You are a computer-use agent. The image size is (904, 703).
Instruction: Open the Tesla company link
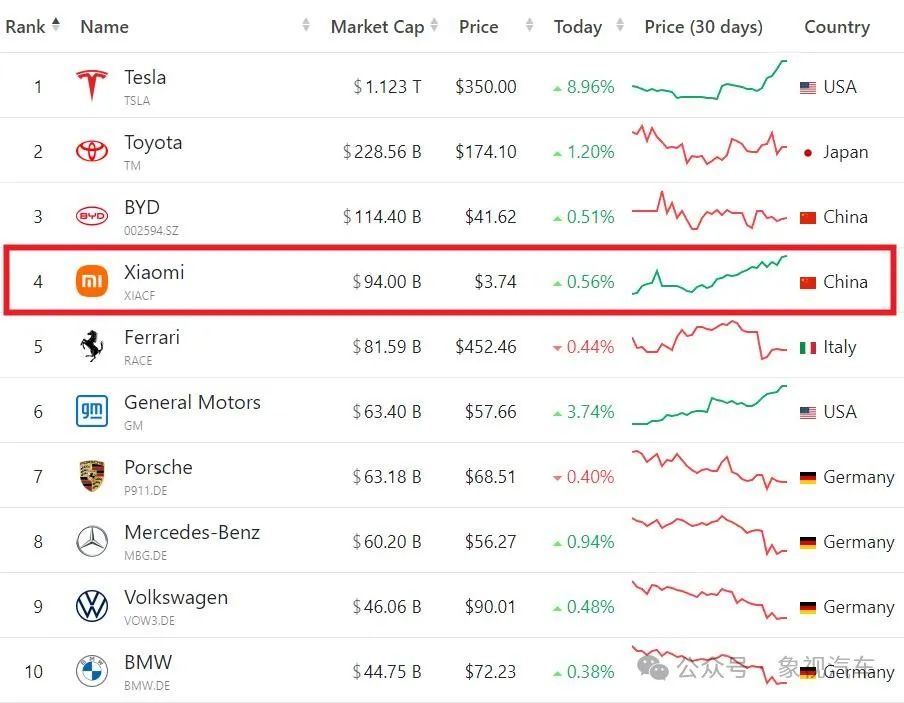(x=145, y=77)
